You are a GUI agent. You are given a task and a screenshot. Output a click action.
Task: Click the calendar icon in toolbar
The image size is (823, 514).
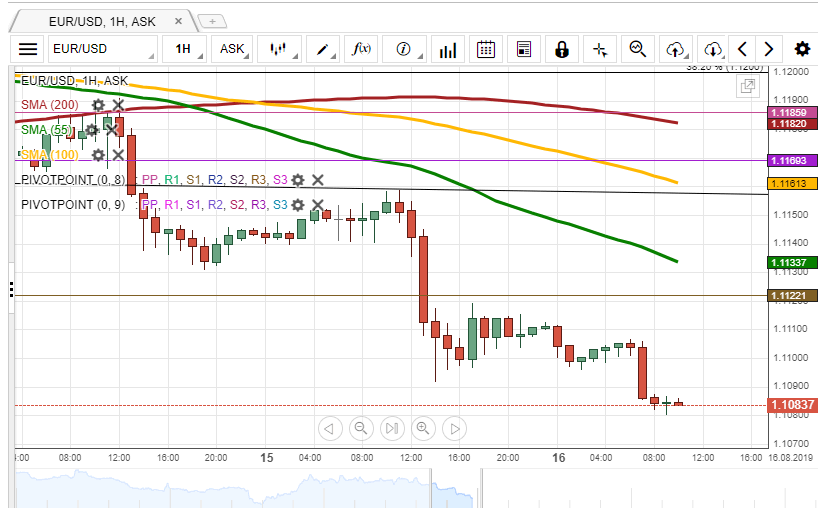[x=486, y=49]
